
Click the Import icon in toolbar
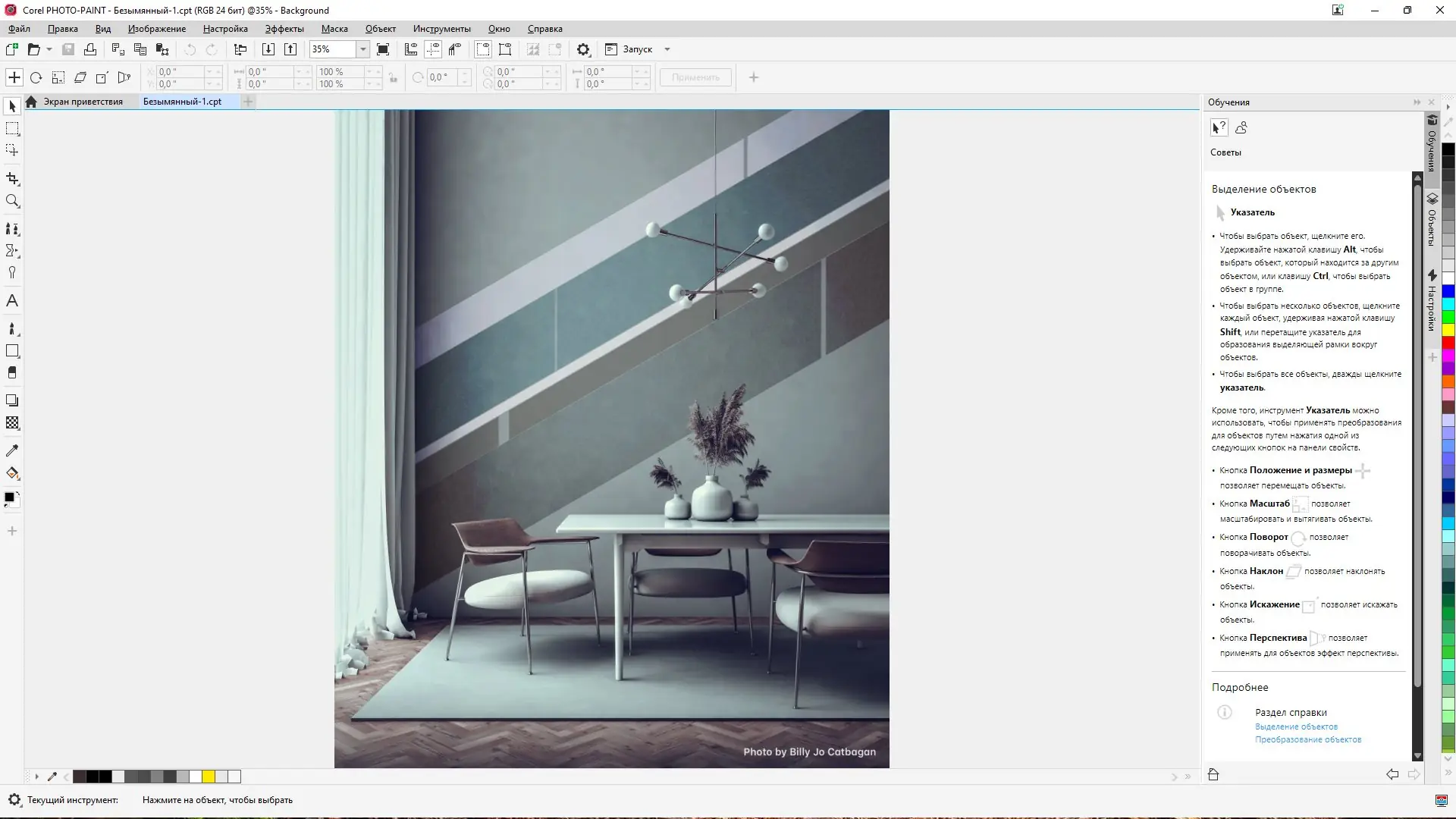[268, 49]
